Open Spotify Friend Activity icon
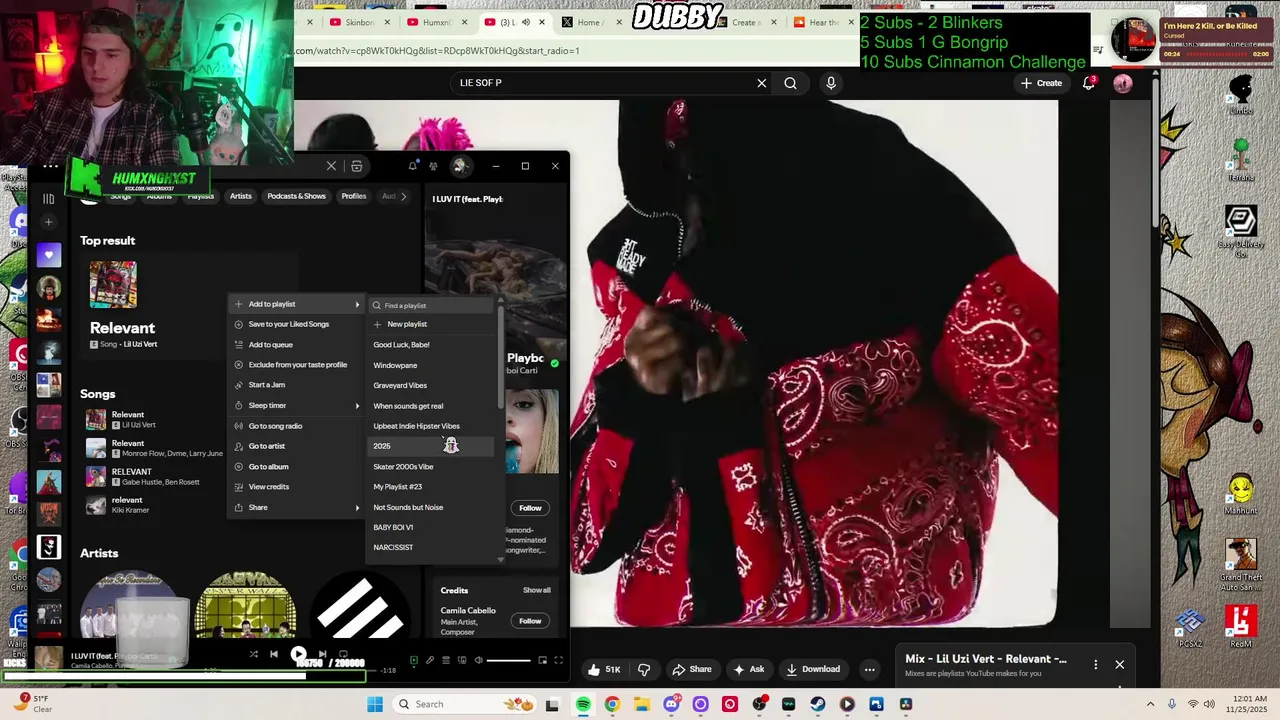 (x=433, y=166)
